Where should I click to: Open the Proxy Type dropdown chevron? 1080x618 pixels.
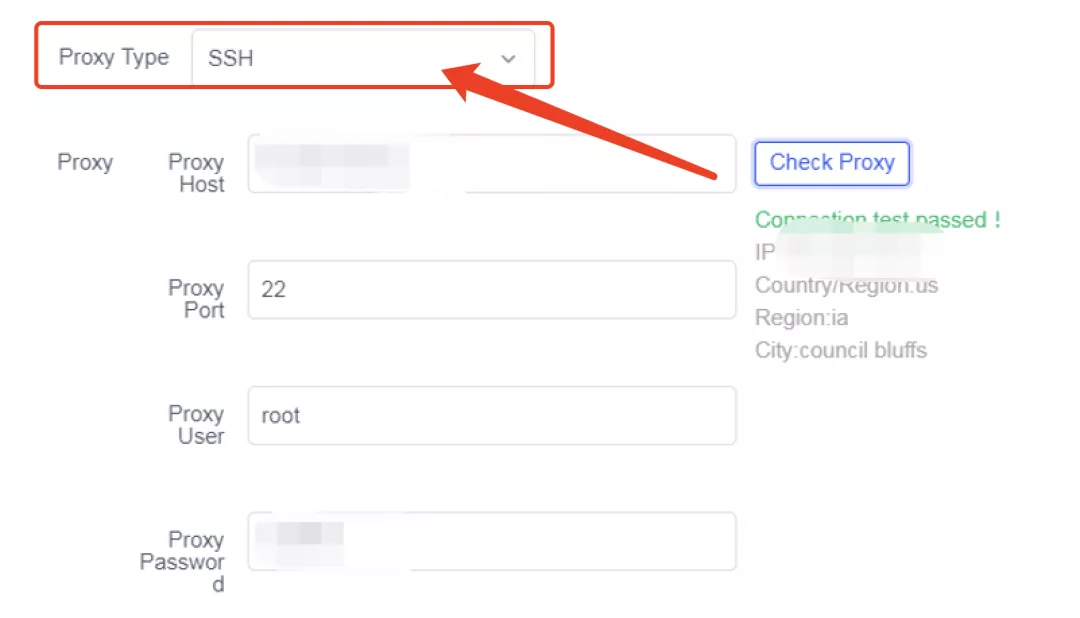(508, 59)
